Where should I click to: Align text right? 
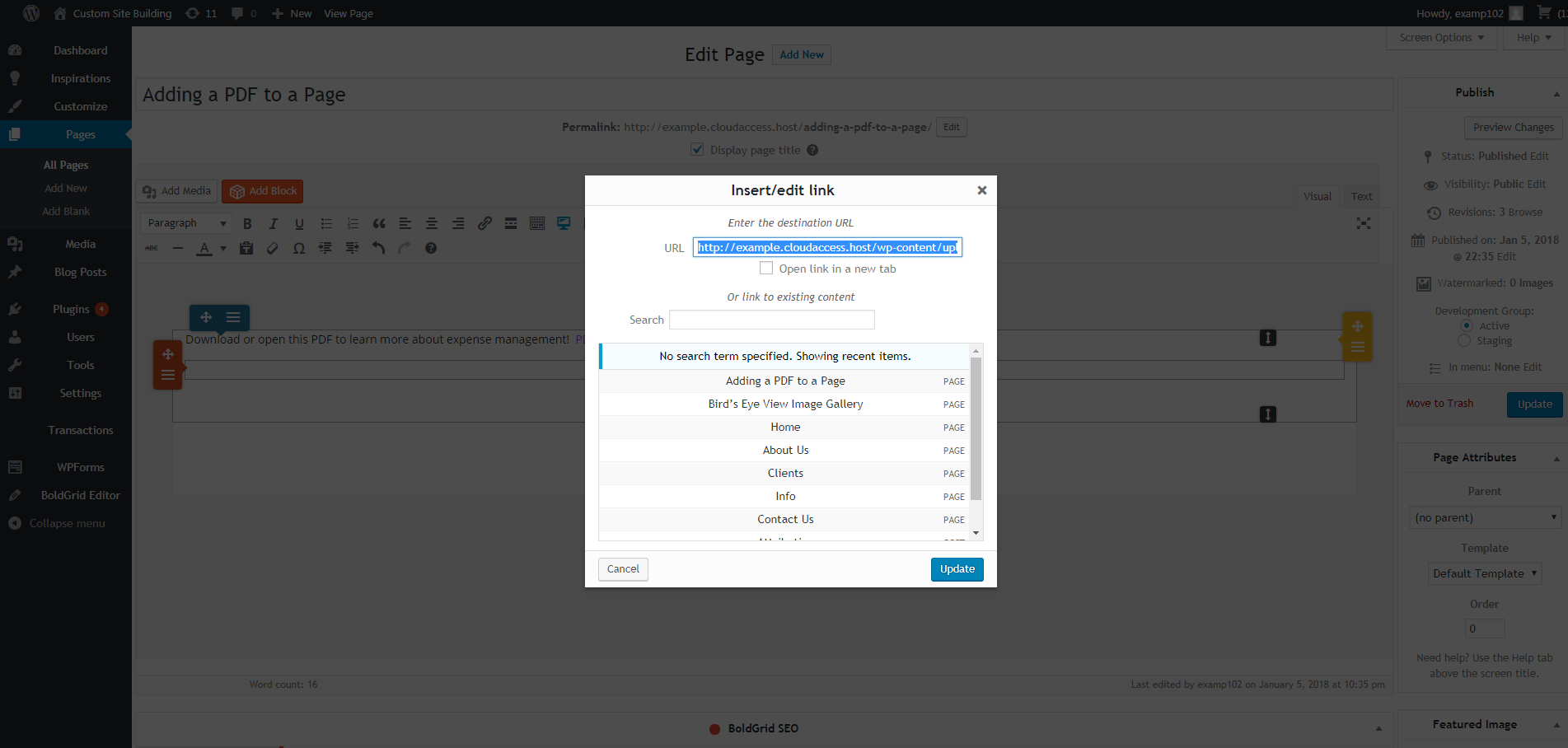coord(458,223)
